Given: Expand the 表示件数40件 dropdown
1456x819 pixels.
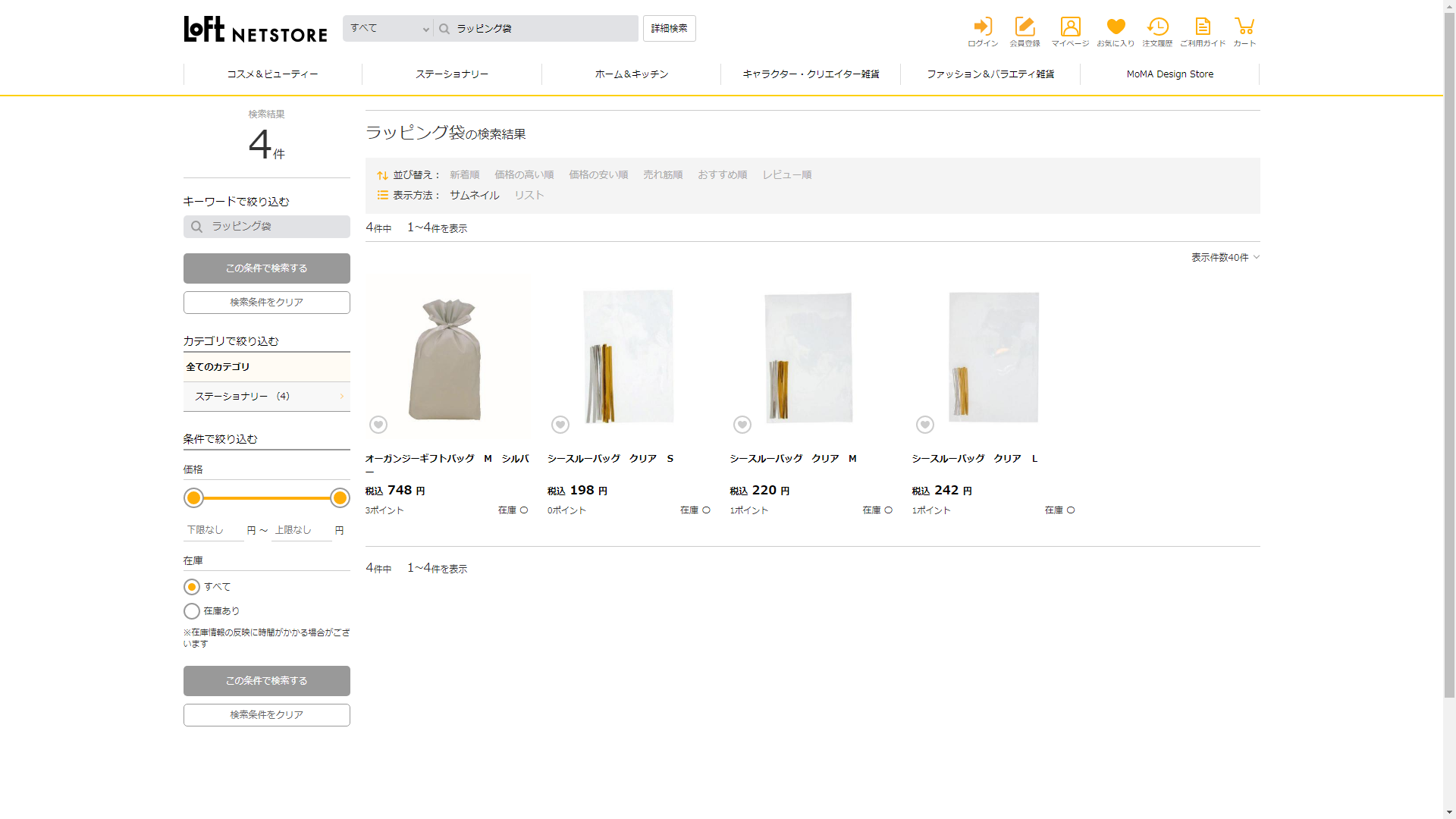Looking at the screenshot, I should (1225, 258).
